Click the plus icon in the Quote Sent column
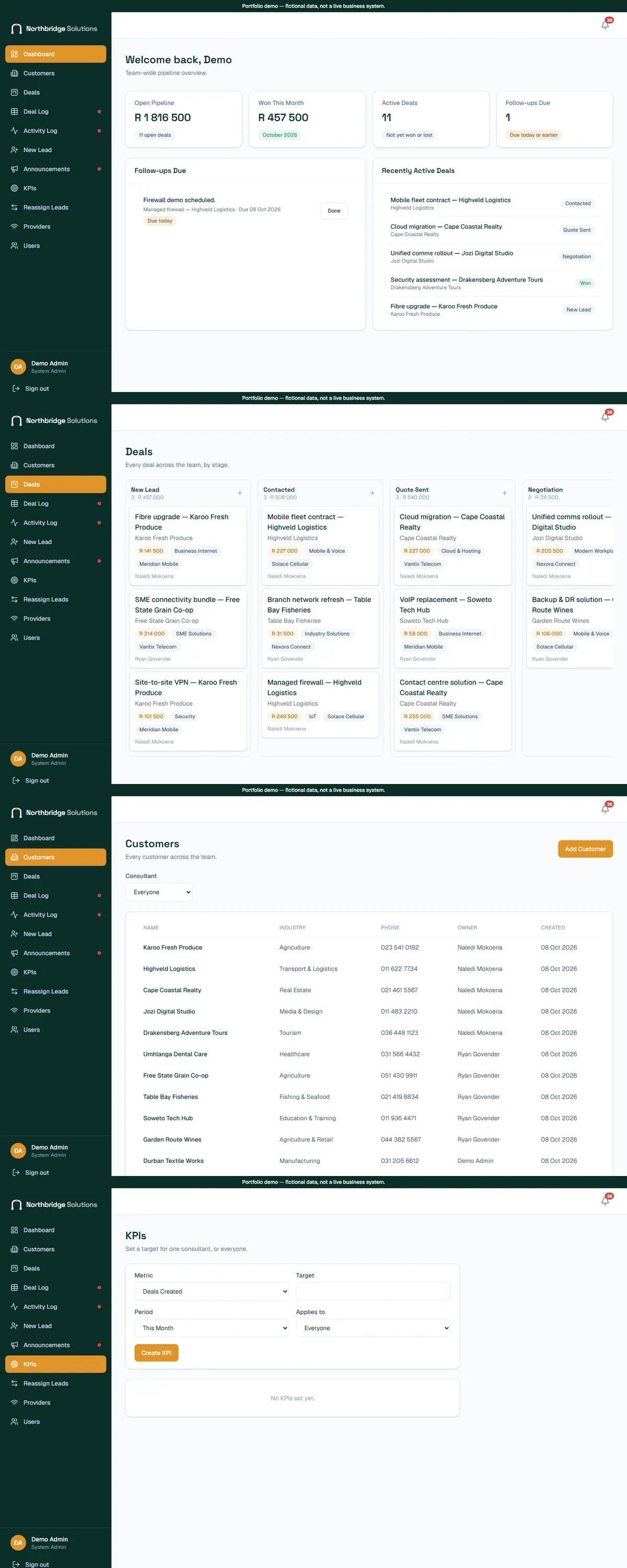627x1568 pixels. (x=505, y=493)
